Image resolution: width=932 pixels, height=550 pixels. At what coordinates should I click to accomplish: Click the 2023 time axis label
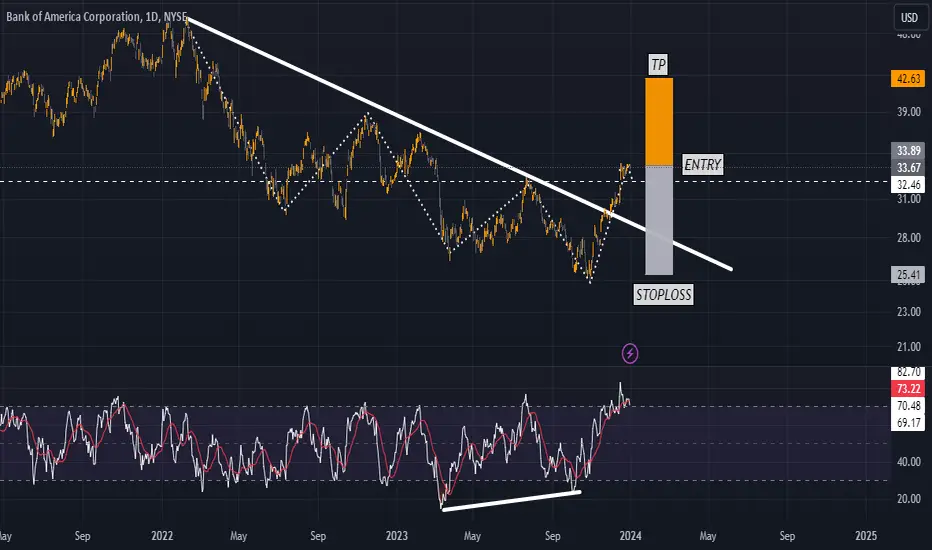pos(396,536)
